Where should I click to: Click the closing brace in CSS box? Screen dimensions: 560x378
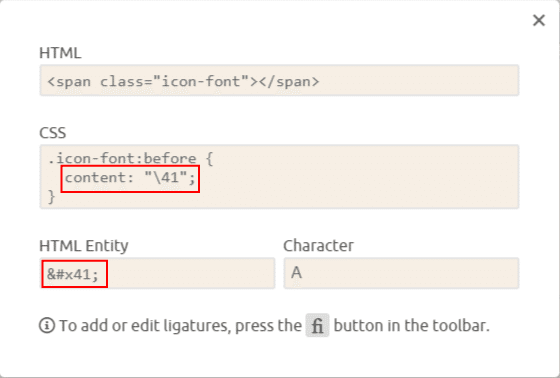[52, 197]
